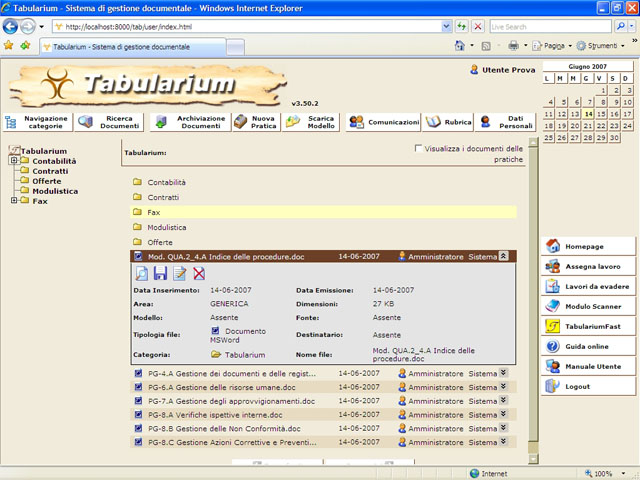Screen dimensions: 640x480
Task: Open Dati Personali
Action: [x=506, y=122]
